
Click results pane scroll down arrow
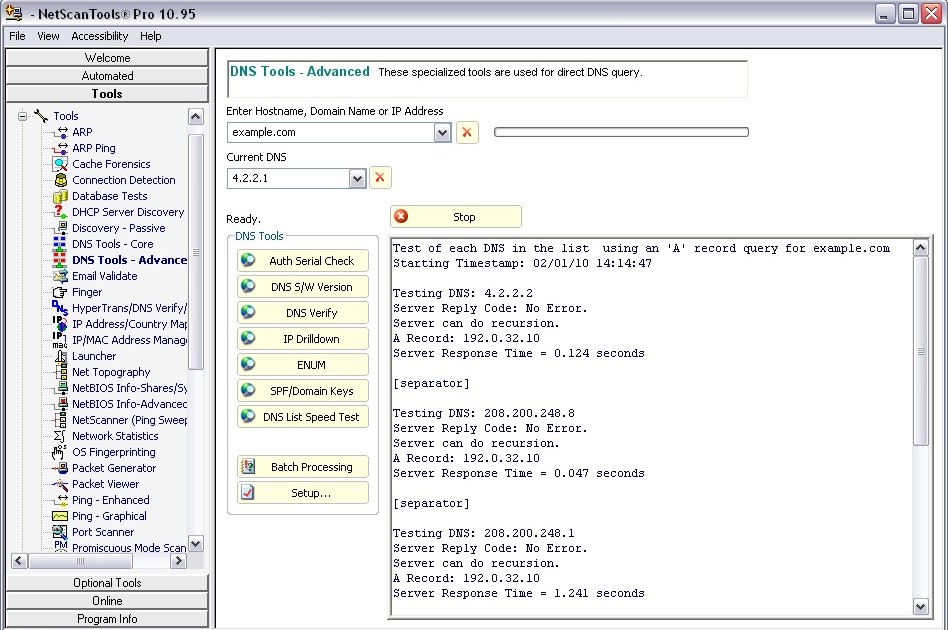tap(921, 606)
